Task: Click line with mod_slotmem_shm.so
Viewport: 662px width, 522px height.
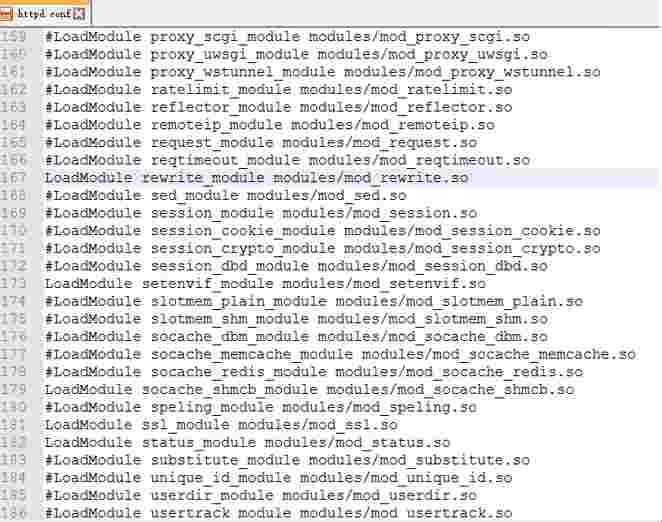Action: click(296, 319)
